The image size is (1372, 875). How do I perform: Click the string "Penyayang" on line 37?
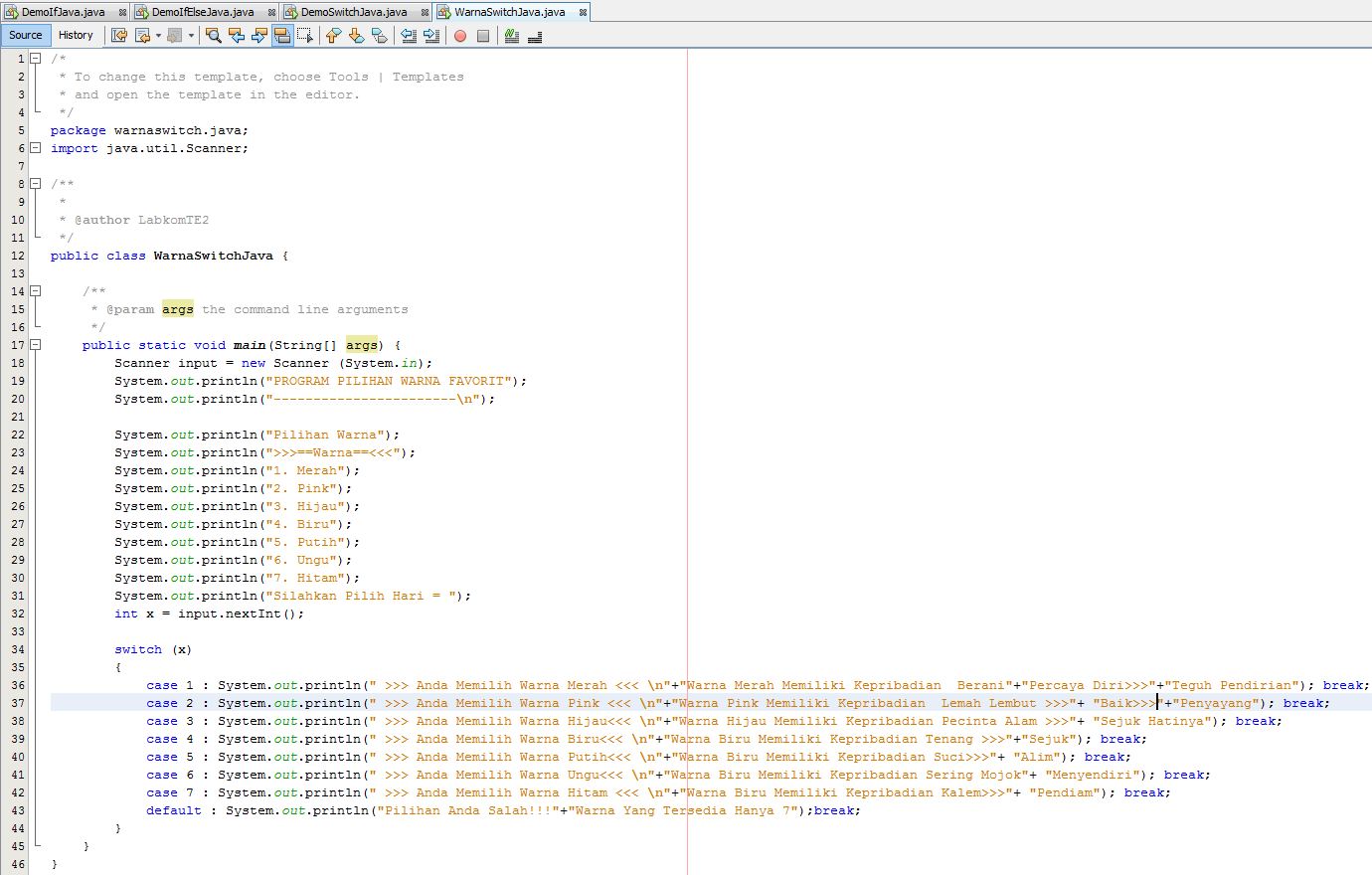coord(1216,703)
